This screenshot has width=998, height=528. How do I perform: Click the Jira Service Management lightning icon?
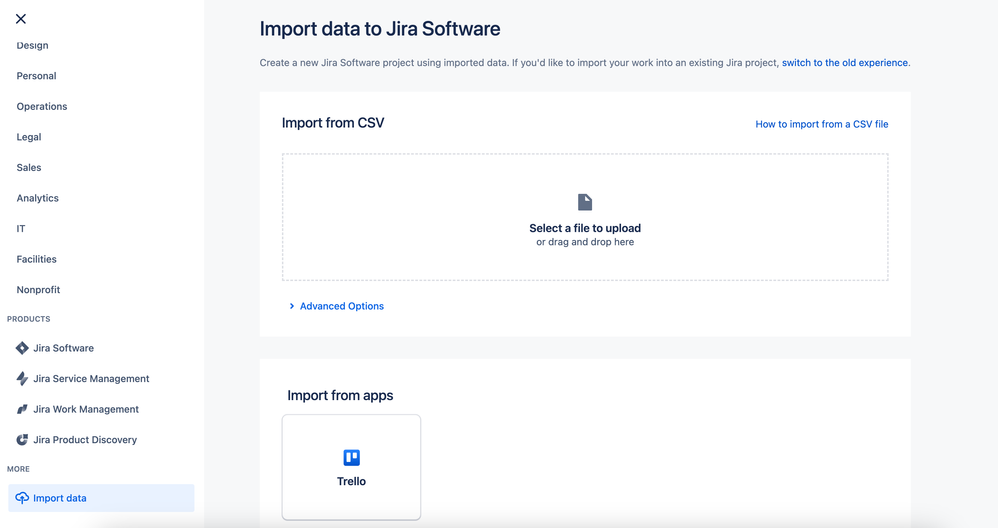point(22,379)
